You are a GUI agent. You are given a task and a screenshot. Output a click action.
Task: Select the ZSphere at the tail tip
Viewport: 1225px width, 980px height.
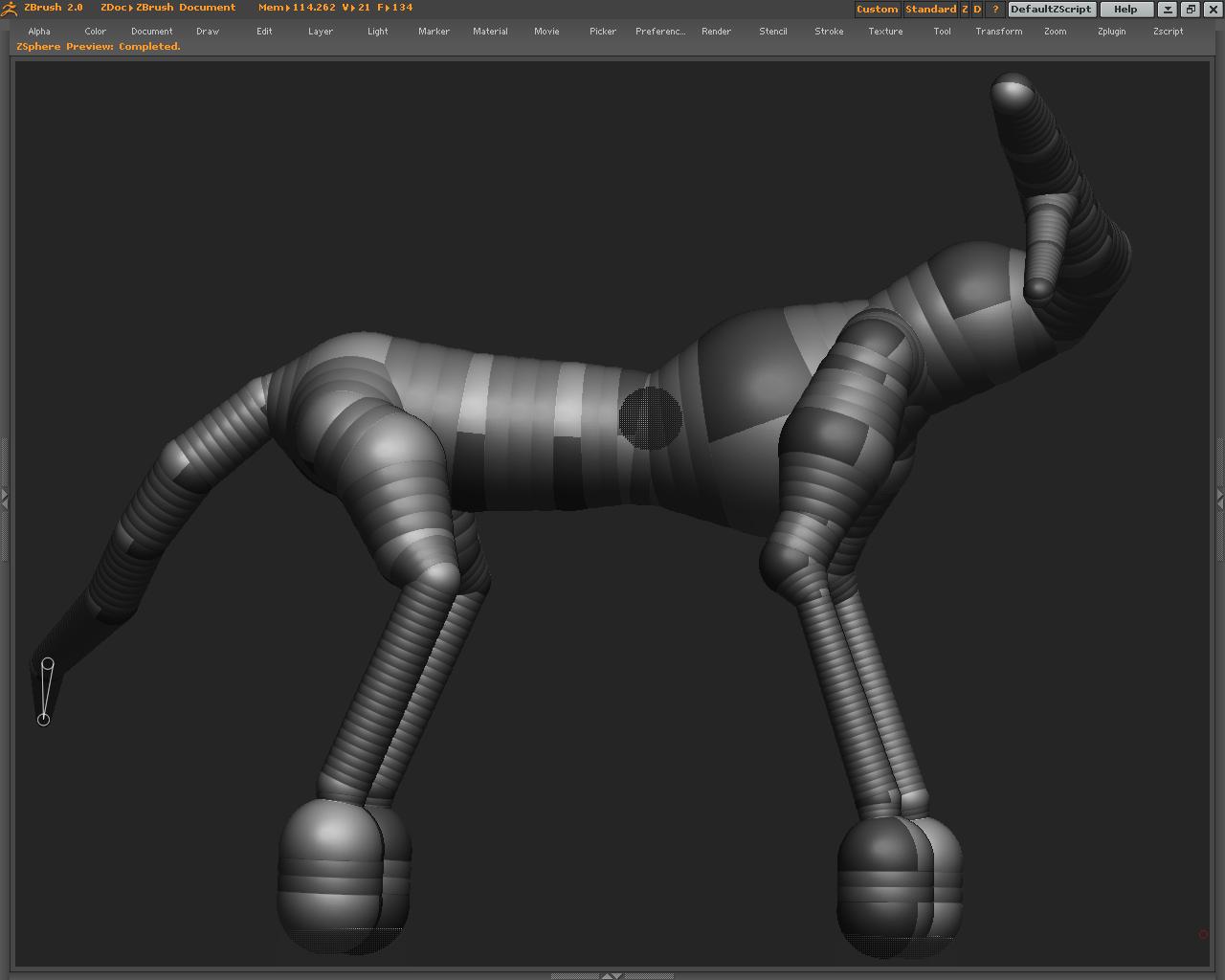click(43, 719)
